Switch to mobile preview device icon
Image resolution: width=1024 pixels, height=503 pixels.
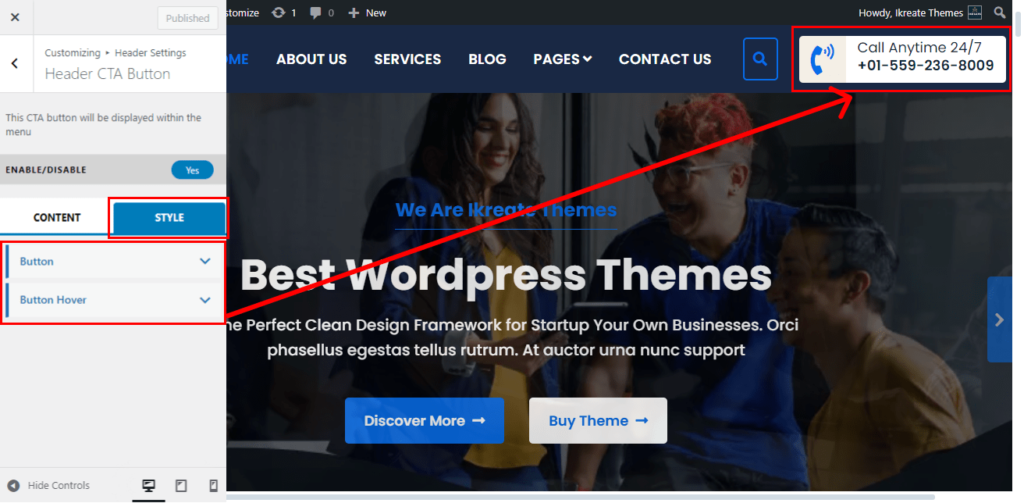coord(213,485)
